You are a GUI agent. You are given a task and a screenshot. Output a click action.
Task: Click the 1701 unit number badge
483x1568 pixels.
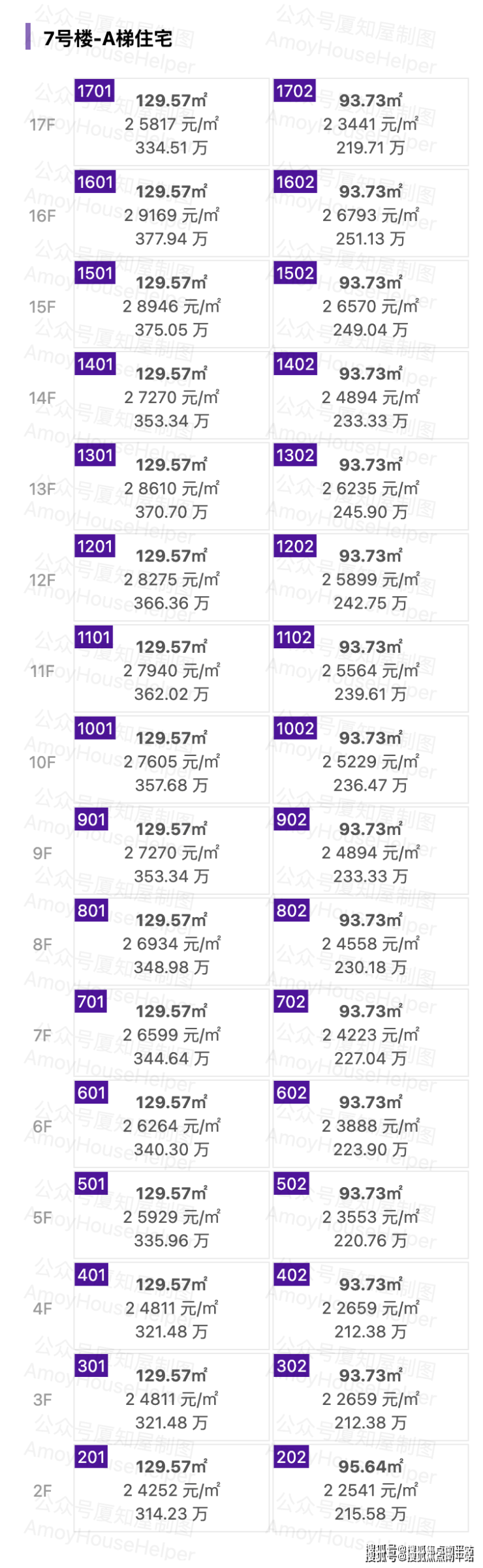tap(95, 91)
